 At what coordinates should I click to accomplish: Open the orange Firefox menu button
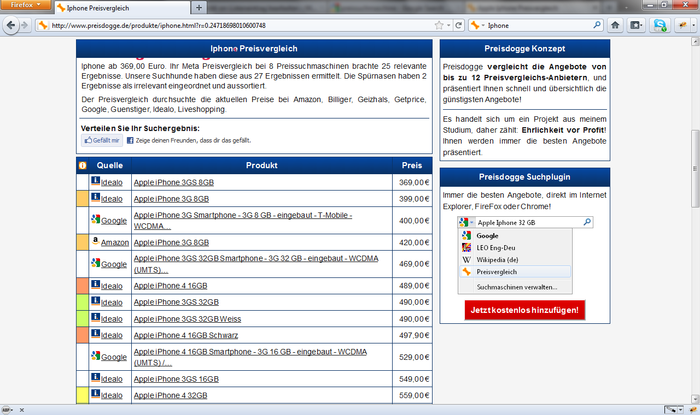(25, 5)
